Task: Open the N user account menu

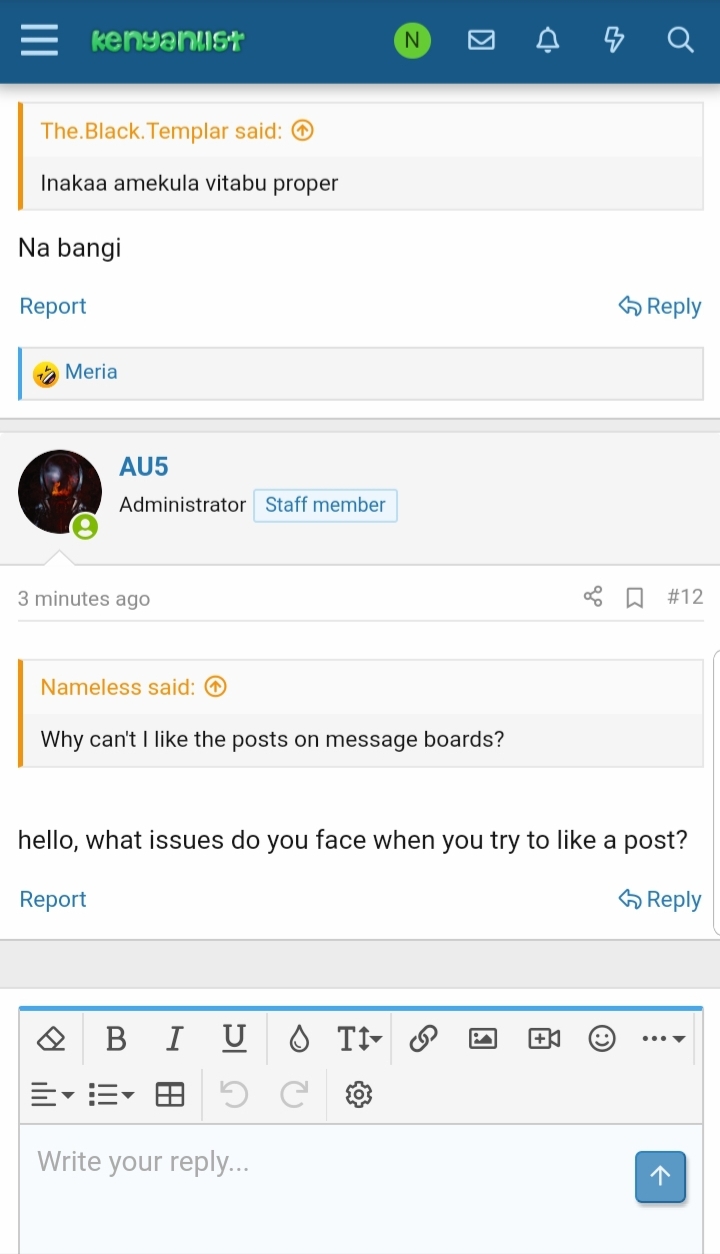Action: click(412, 40)
